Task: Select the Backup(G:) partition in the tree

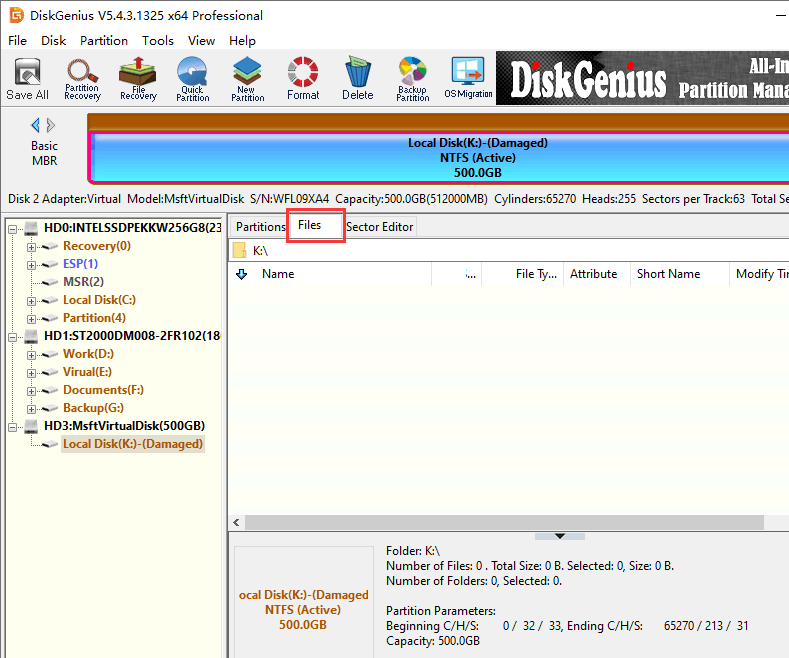Action: click(91, 408)
